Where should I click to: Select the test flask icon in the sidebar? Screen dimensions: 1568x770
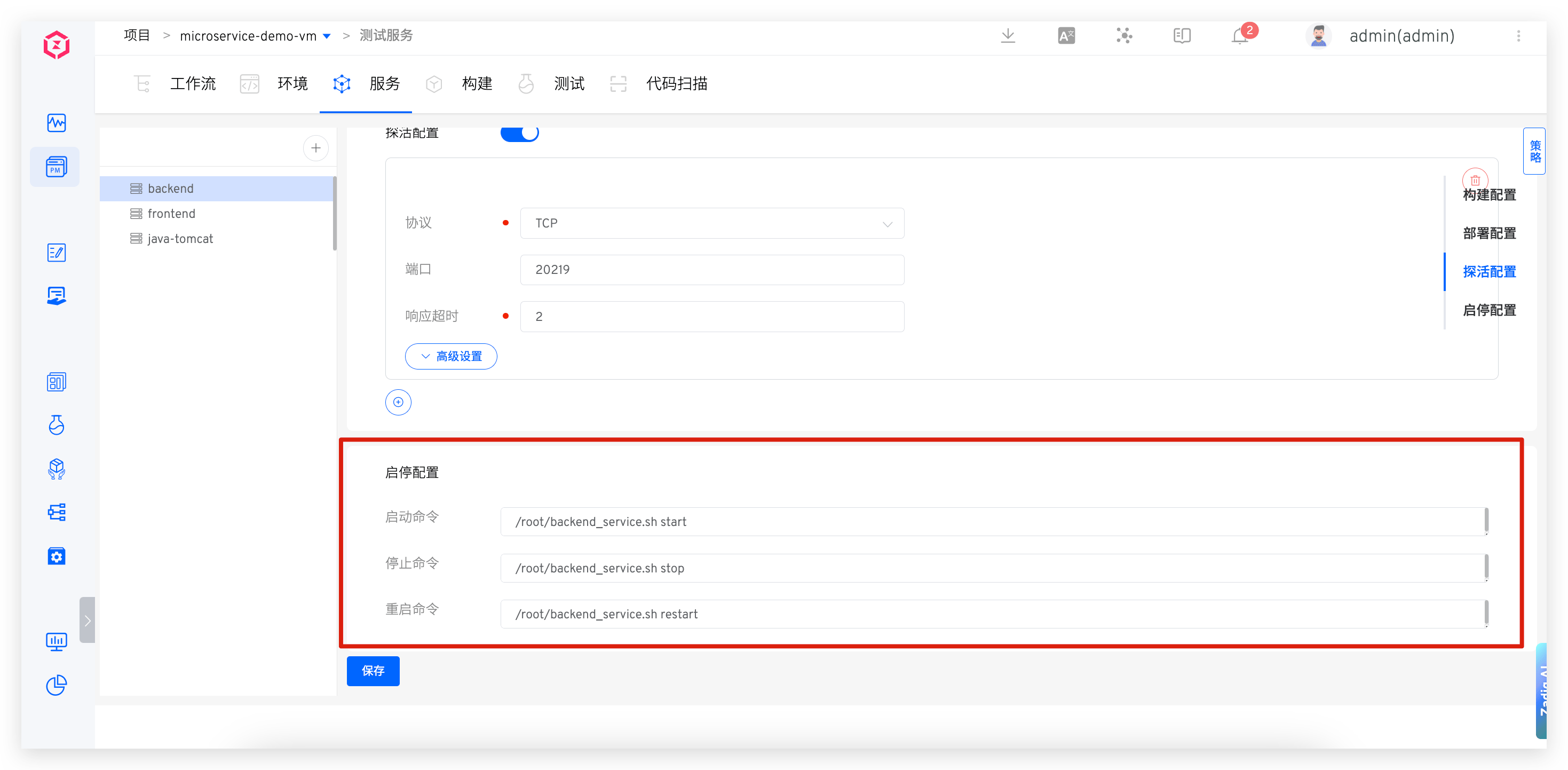pos(56,425)
